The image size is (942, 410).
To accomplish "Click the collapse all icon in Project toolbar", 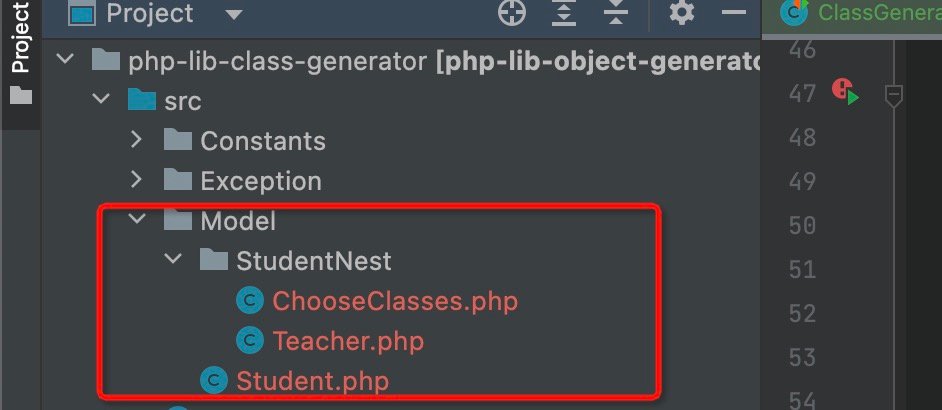I will [x=617, y=13].
